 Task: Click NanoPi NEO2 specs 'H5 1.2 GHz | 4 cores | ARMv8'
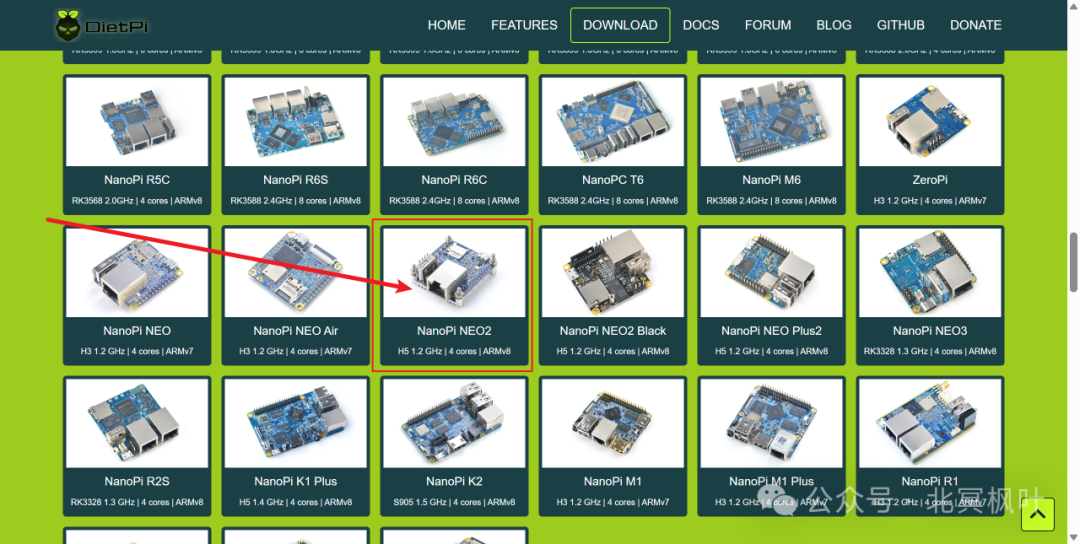point(454,351)
